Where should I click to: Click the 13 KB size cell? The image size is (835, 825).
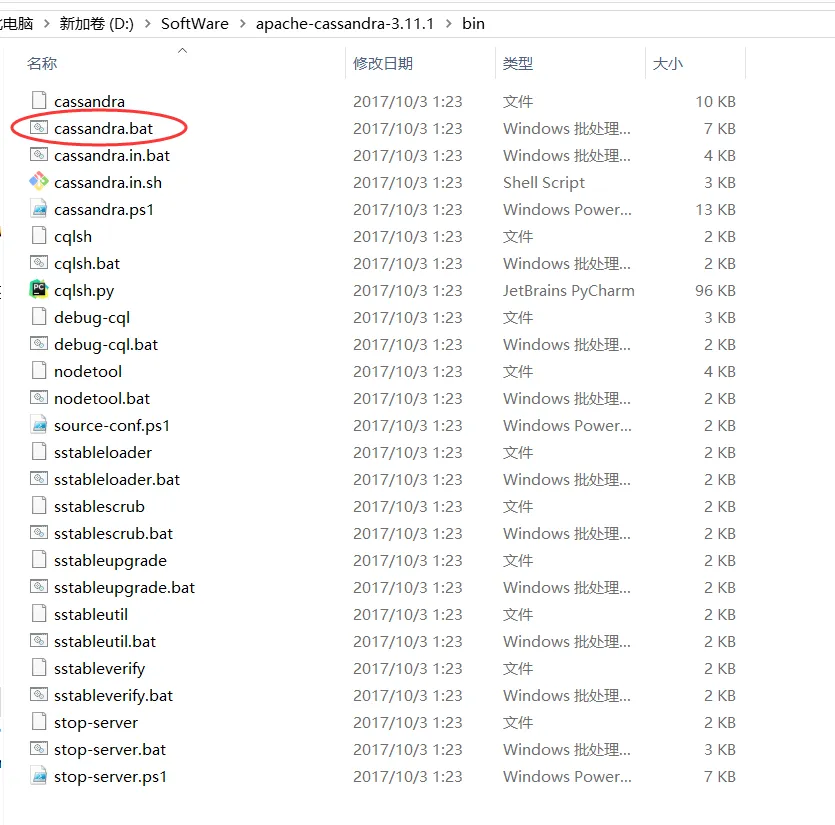(715, 209)
